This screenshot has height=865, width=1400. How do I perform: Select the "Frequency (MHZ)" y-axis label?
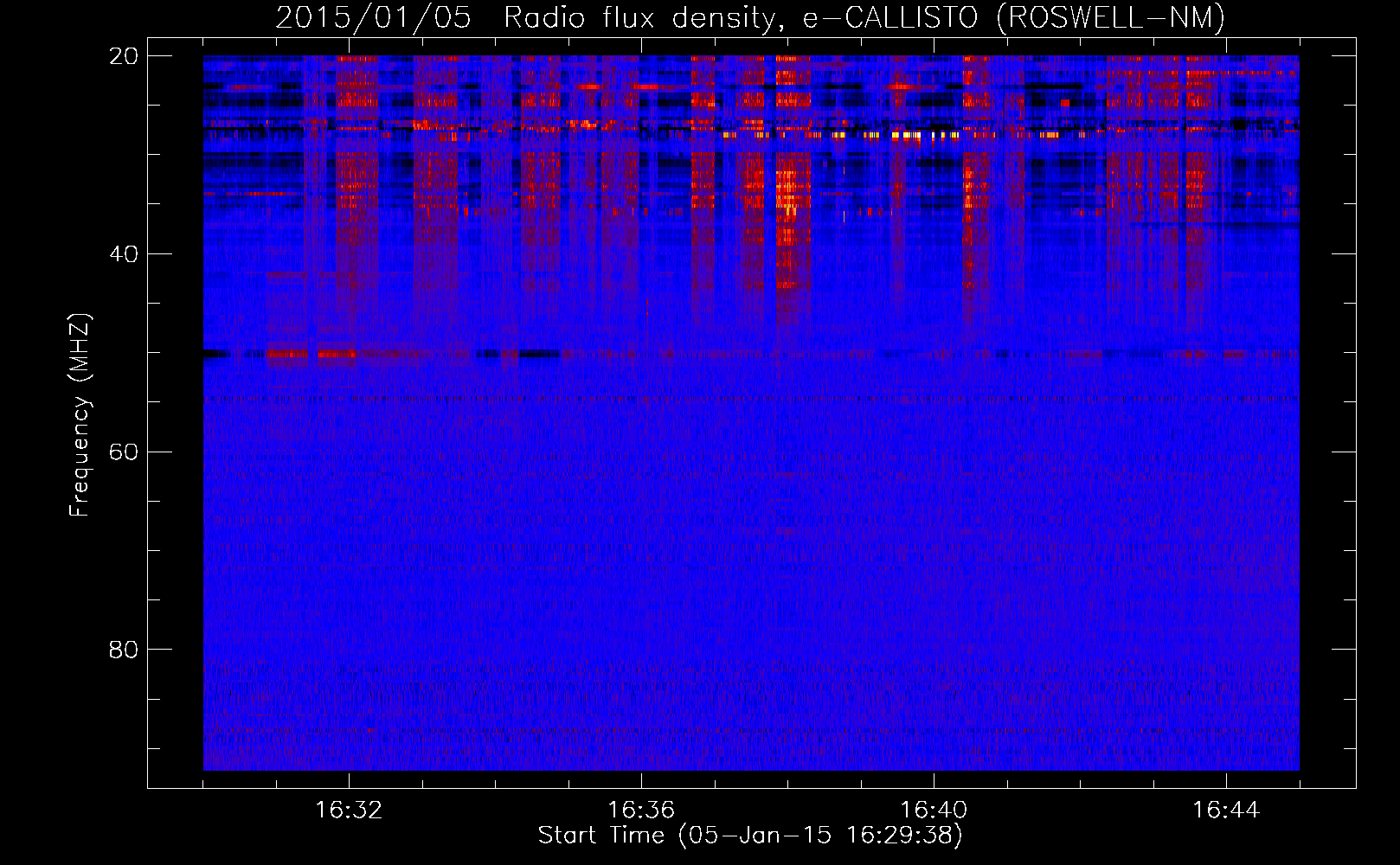pos(80,415)
